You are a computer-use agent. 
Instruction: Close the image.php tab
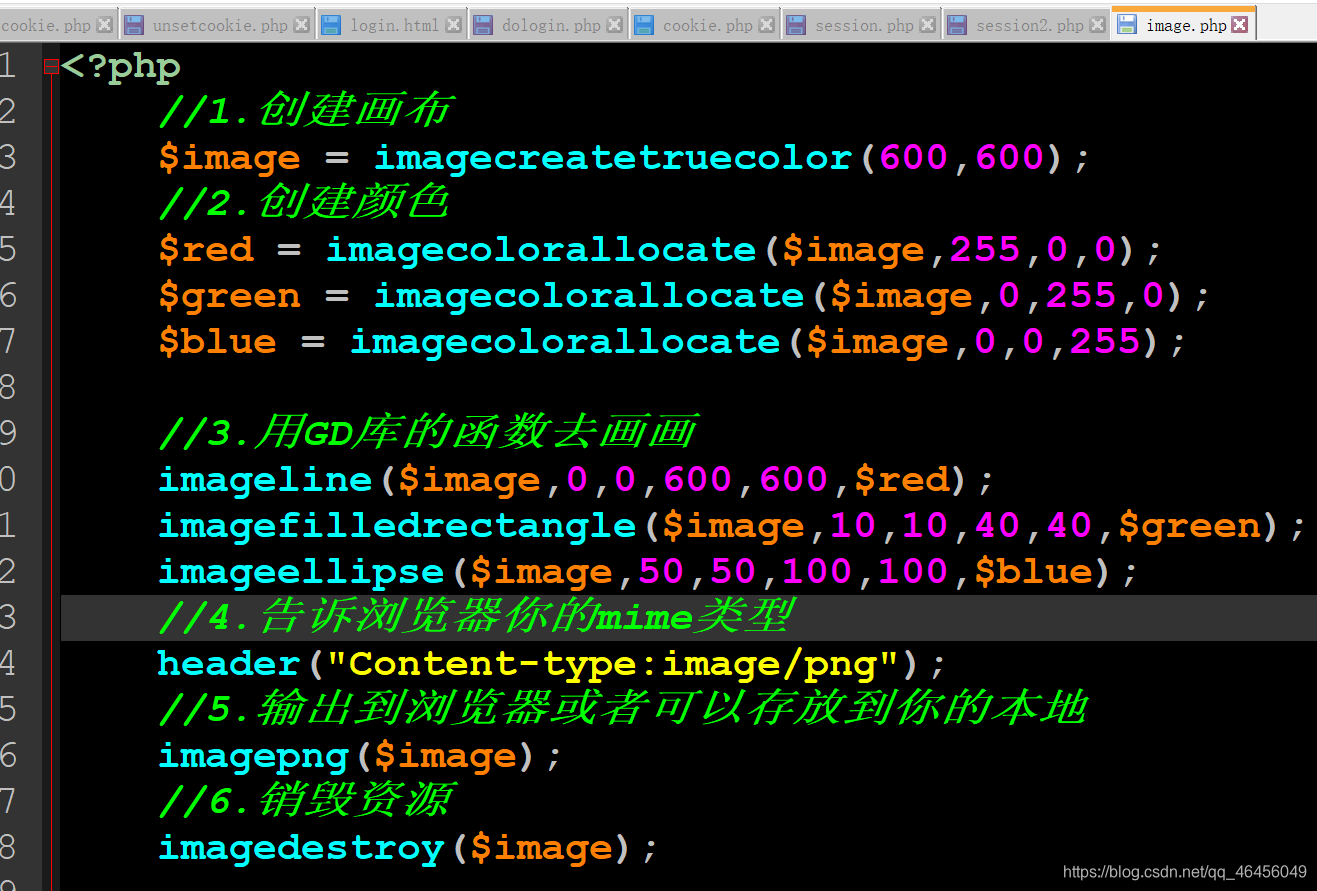pyautogui.click(x=1240, y=25)
